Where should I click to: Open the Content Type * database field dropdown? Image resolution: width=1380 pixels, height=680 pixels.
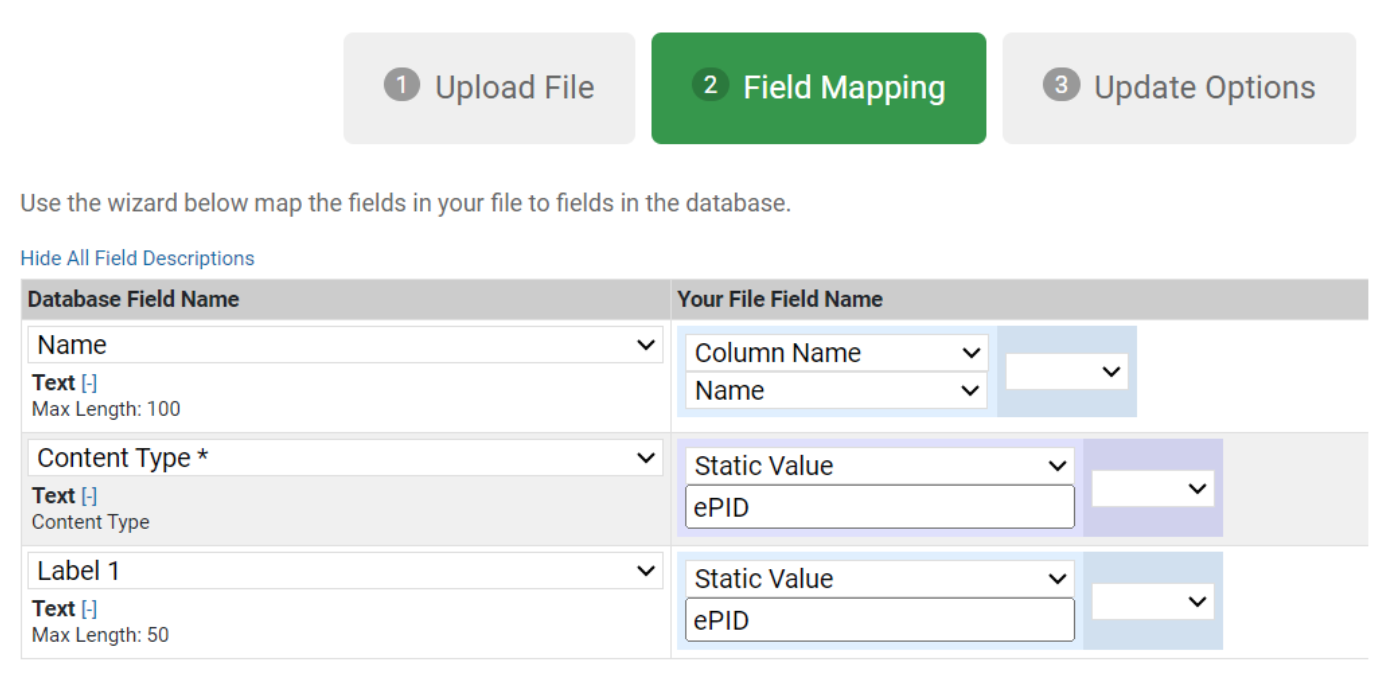pos(345,458)
